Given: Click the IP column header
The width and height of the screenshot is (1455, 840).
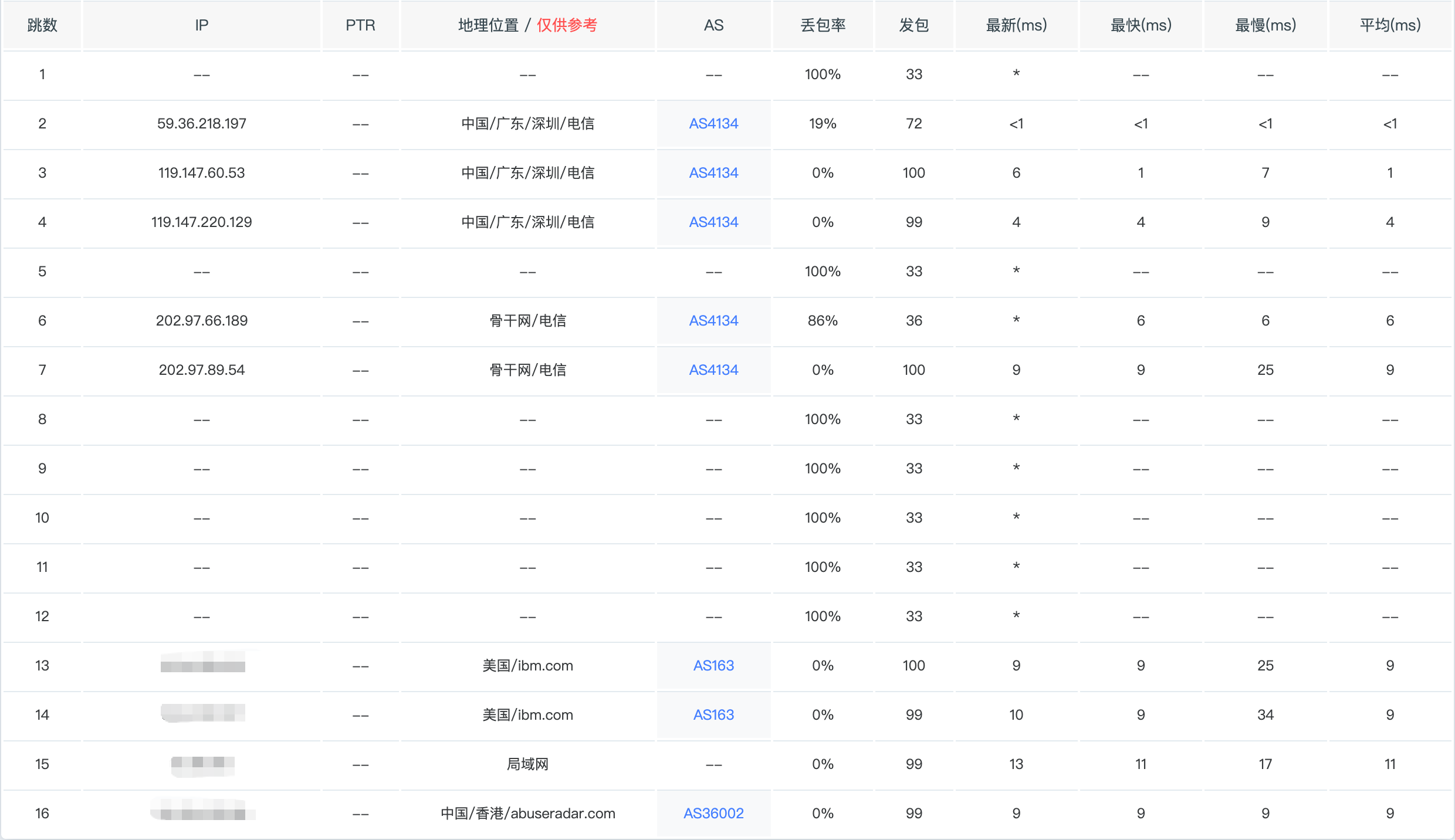Looking at the screenshot, I should 201,25.
